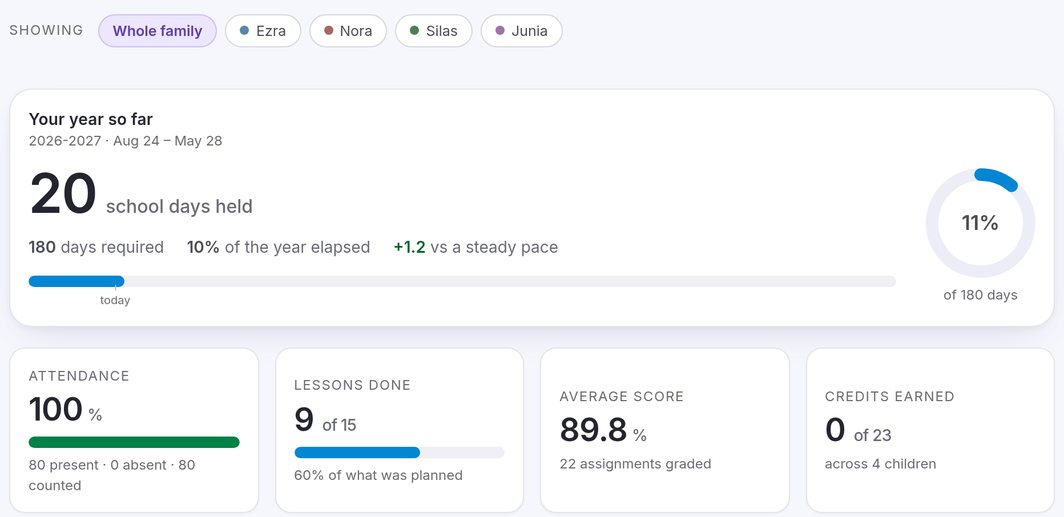Screen dimensions: 1064x517
Task: Filter the dashboard to Silas
Action: coord(434,31)
